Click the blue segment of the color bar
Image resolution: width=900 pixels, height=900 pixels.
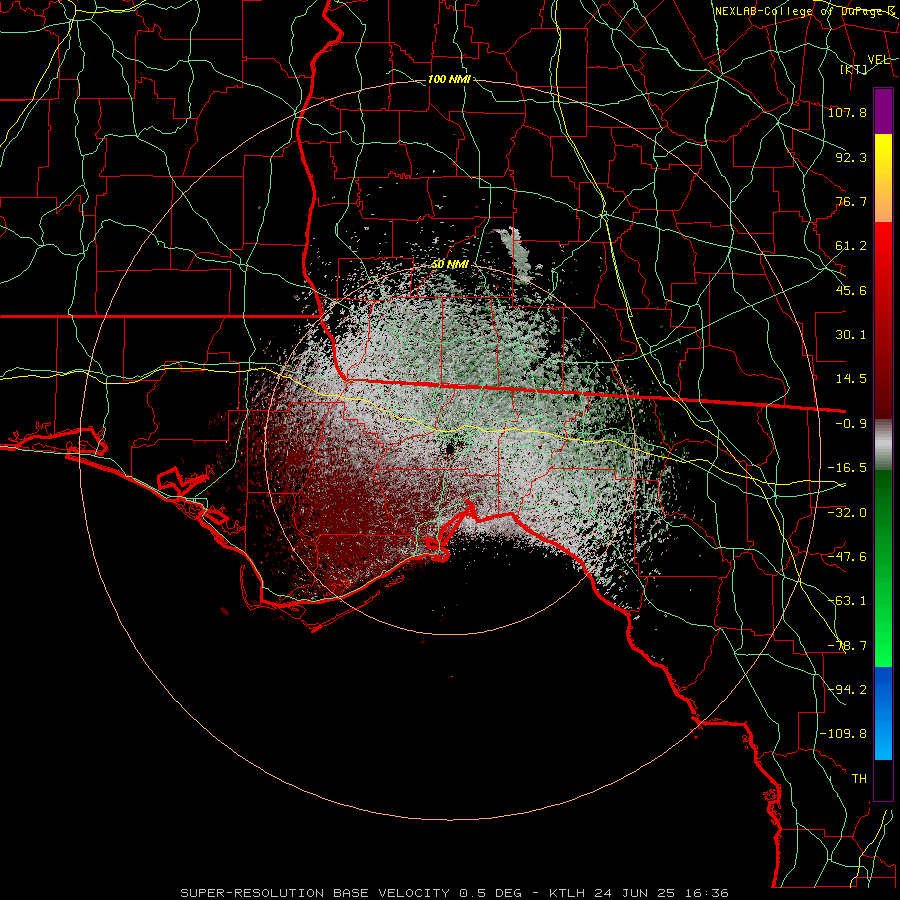883,713
